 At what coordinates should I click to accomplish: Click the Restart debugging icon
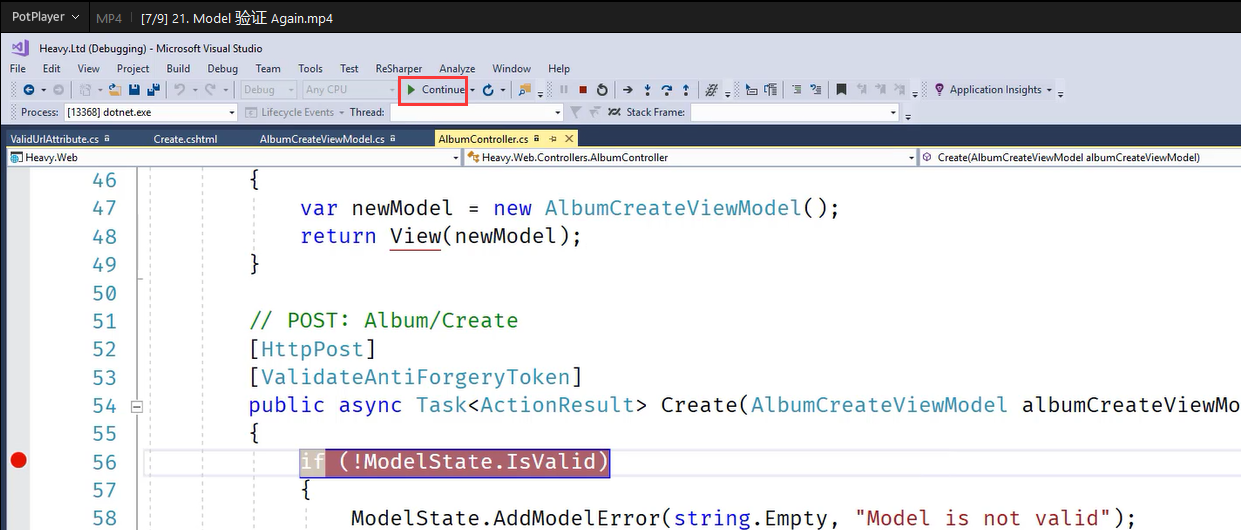click(x=601, y=90)
